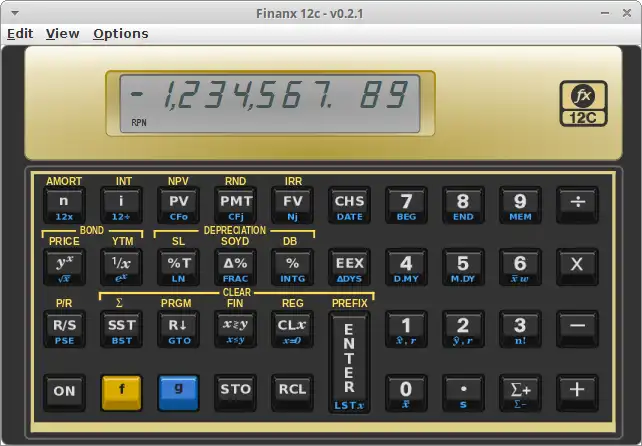
Task: Open the View menu
Action: tap(62, 34)
